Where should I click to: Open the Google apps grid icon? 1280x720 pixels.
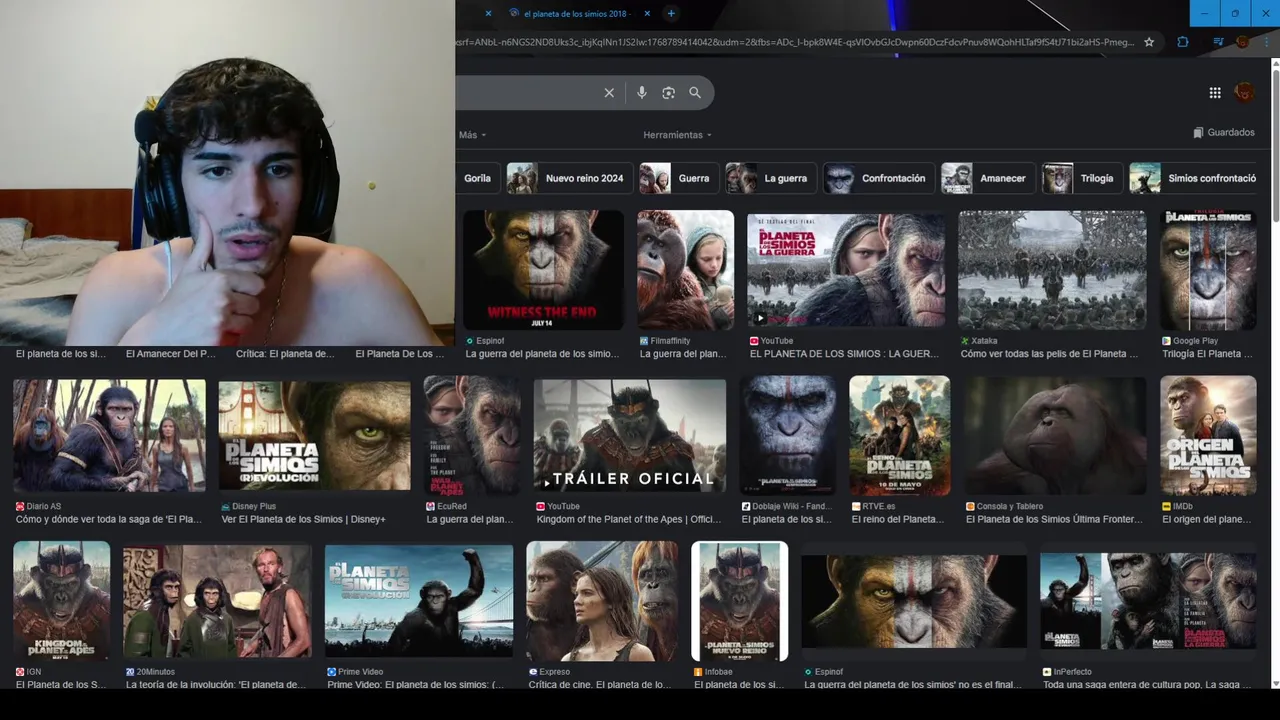pos(1215,93)
